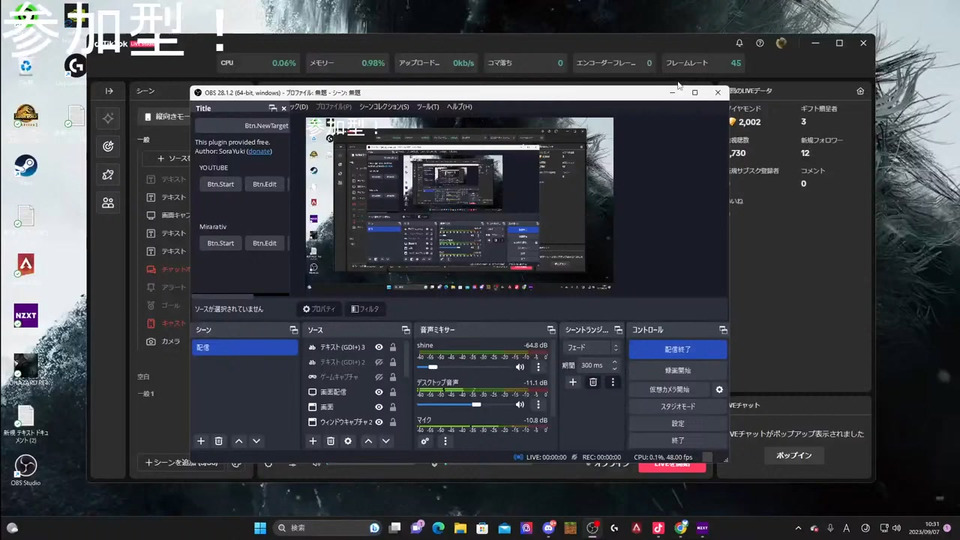
Task: Collapse TikTok Live Studio sidebar arrow icon
Action: 109,91
